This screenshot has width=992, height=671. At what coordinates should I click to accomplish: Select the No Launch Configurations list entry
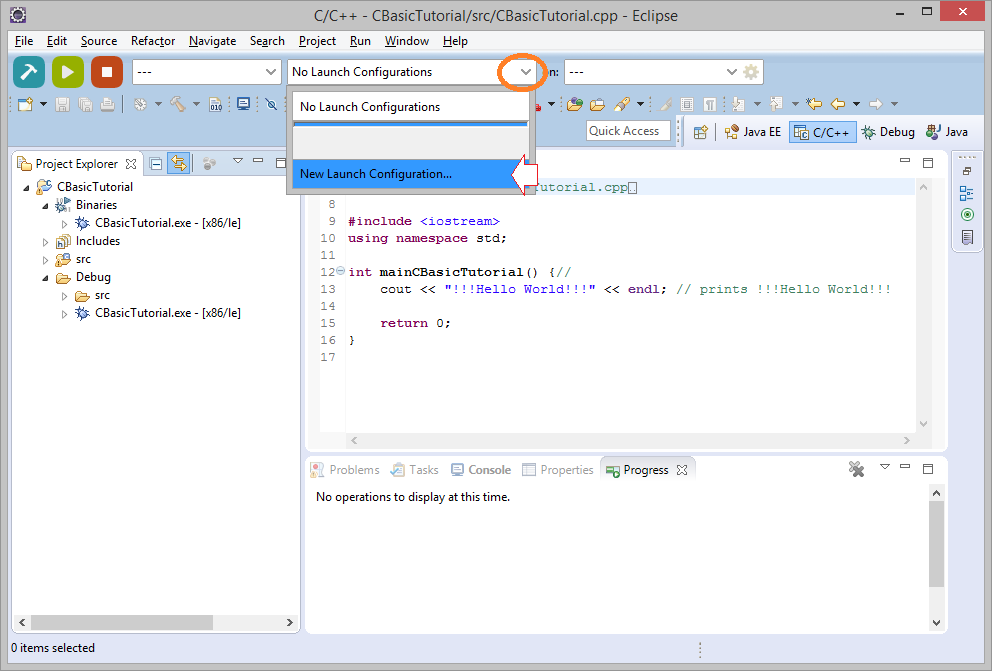[x=410, y=107]
